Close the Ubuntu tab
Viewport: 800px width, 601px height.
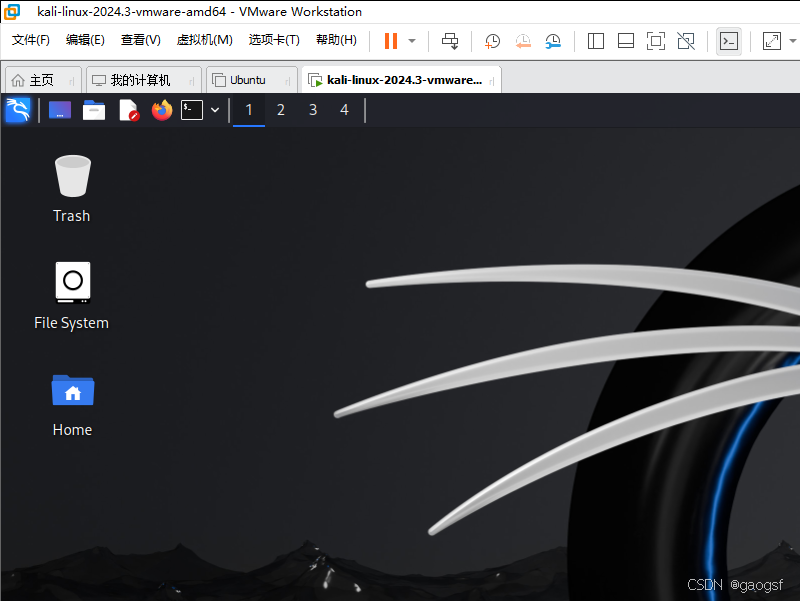(288, 81)
